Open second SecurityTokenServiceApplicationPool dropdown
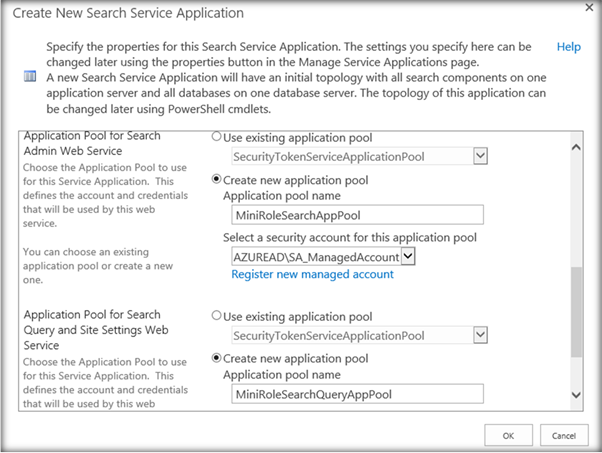This screenshot has width=602, height=453. 480,336
